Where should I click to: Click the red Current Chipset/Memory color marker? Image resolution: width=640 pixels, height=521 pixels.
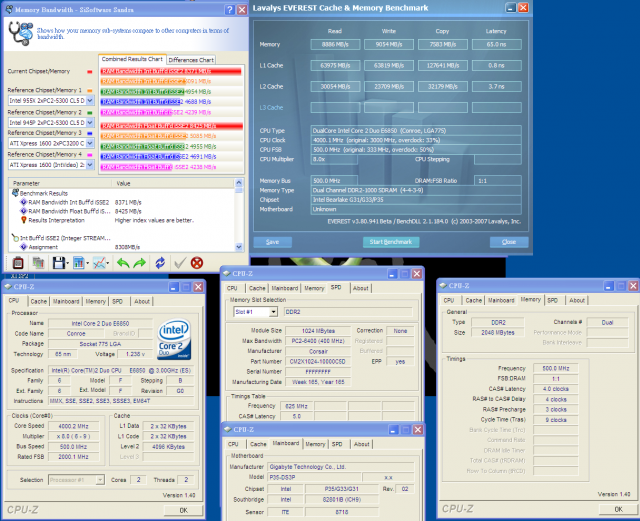tap(89, 72)
